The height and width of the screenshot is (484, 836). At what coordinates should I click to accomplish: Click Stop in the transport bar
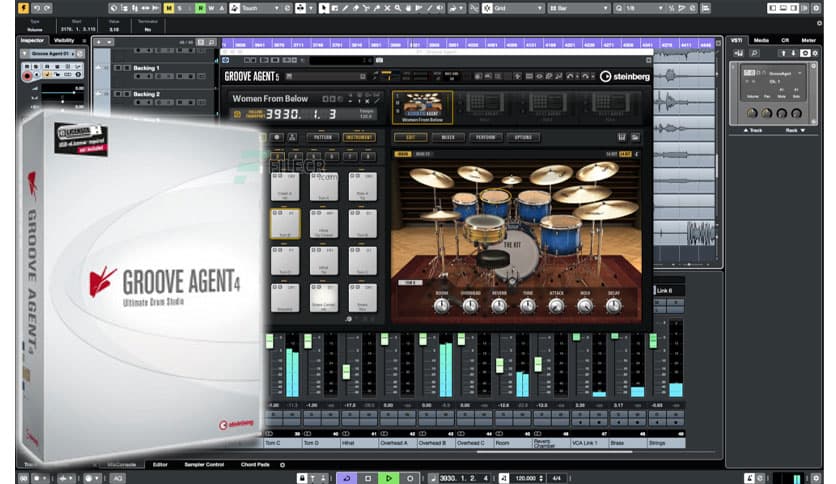(x=367, y=478)
